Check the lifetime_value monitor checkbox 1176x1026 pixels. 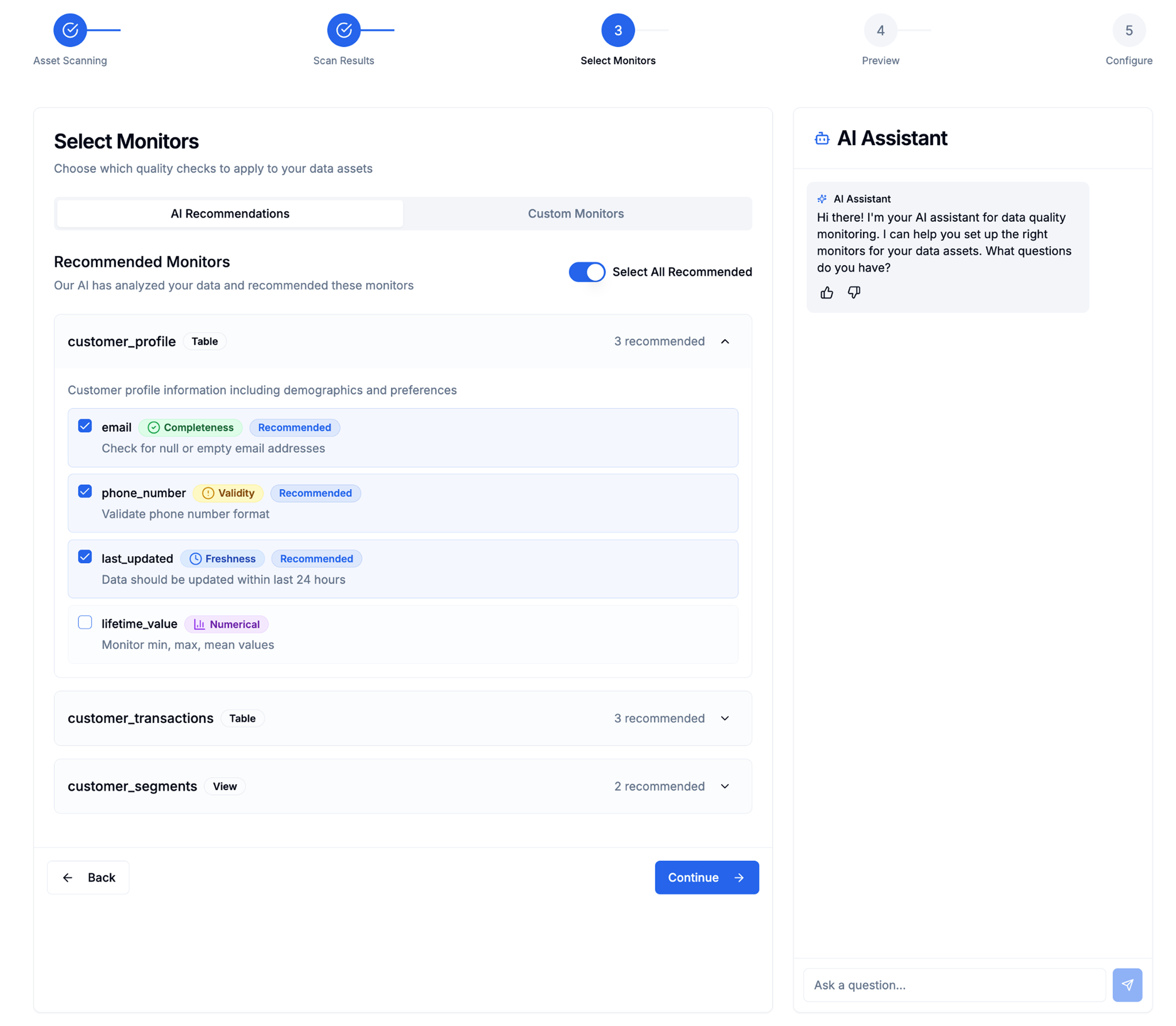[85, 622]
